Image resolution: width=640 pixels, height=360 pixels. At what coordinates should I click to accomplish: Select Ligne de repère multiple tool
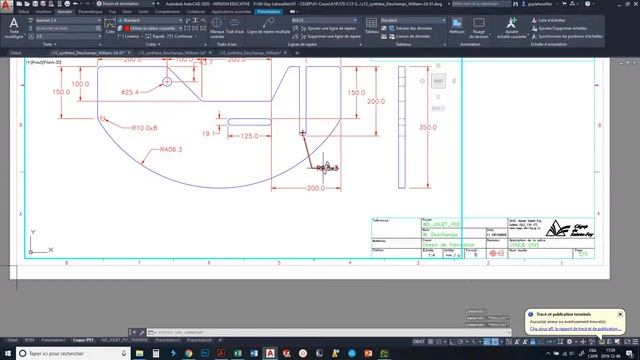tap(269, 26)
